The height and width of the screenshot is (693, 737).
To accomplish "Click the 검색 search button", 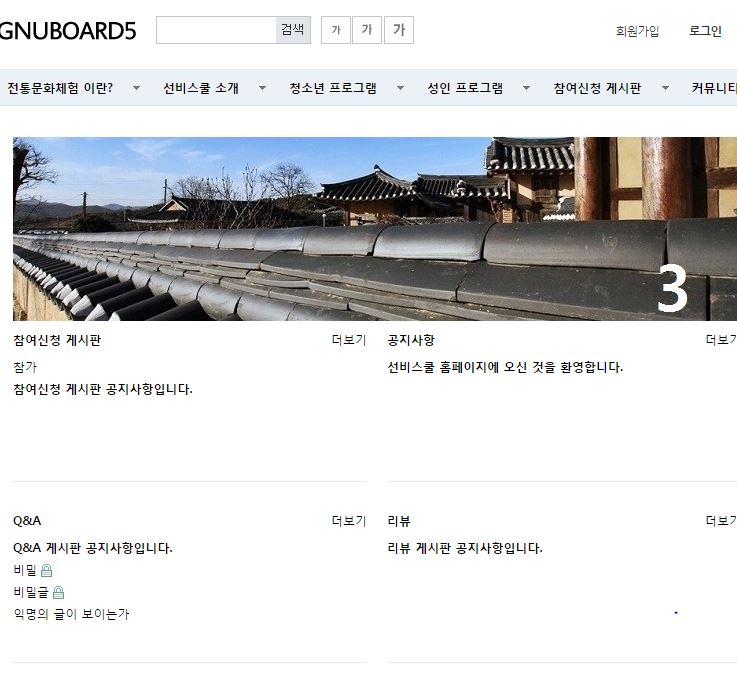I will pos(293,30).
